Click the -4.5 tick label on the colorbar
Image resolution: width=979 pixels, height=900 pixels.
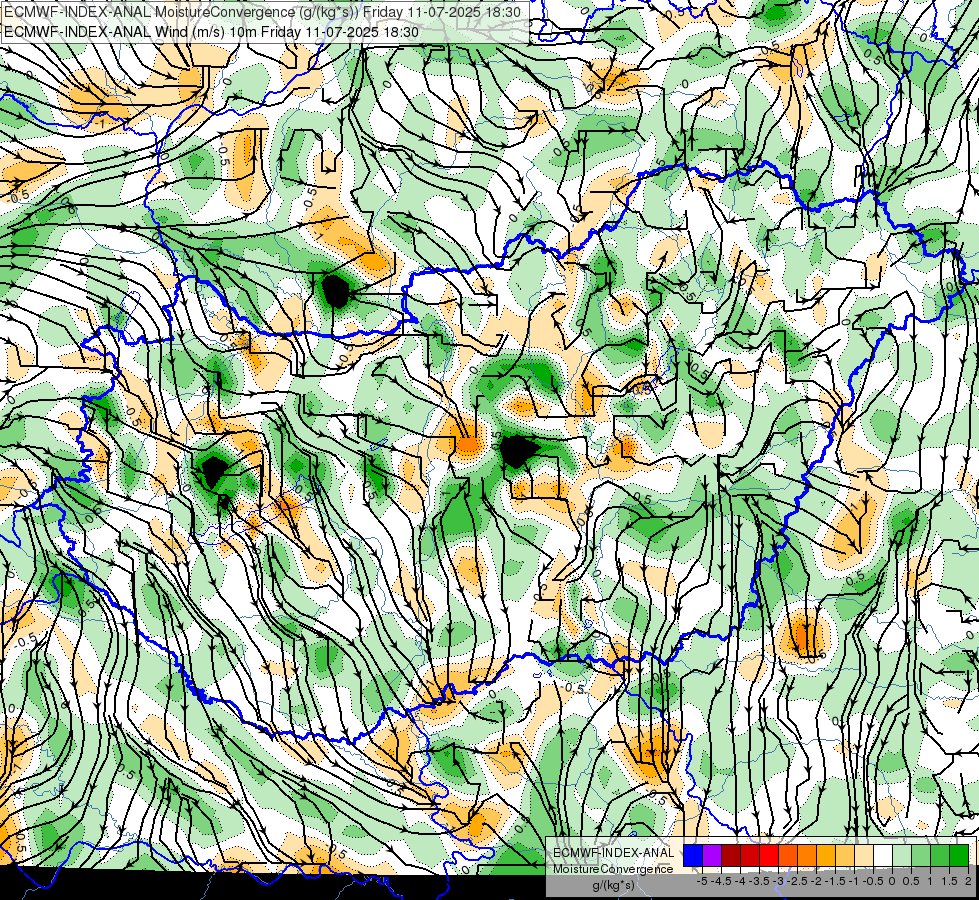point(722,881)
